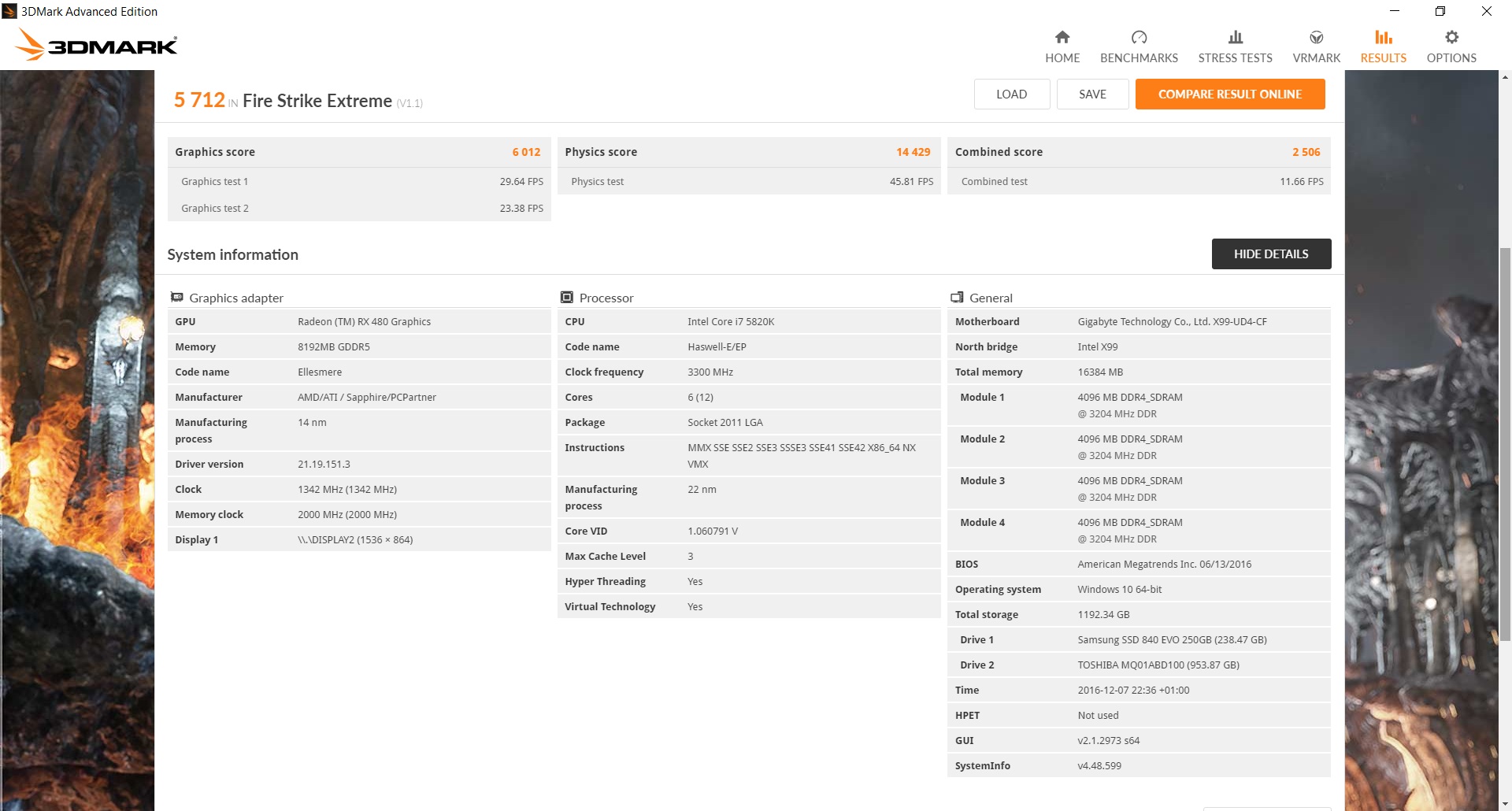
Task: Click the GUI version v2.1.2973 s64
Action: [x=1109, y=740]
